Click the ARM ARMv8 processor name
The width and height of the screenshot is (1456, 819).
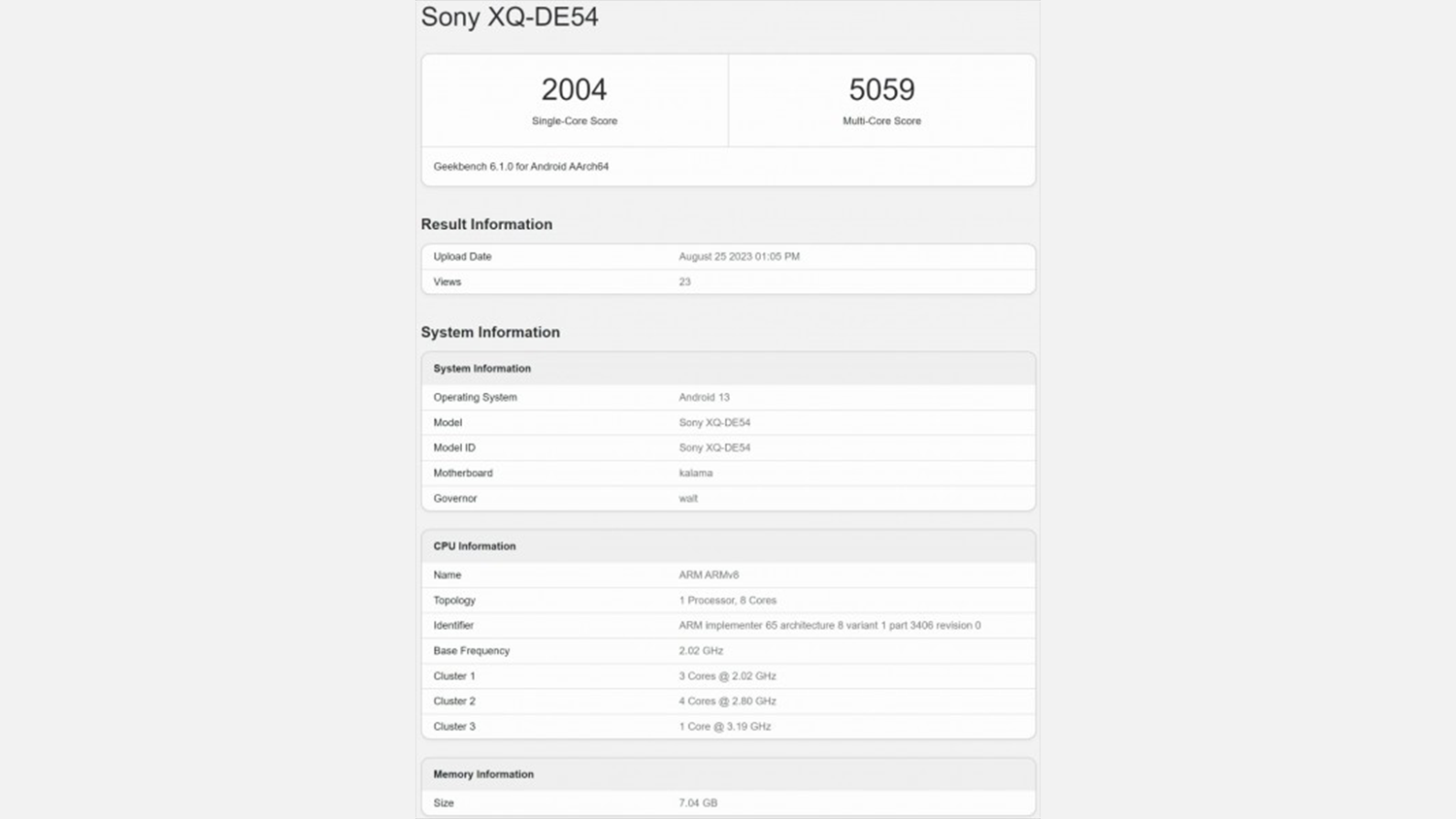(x=709, y=575)
